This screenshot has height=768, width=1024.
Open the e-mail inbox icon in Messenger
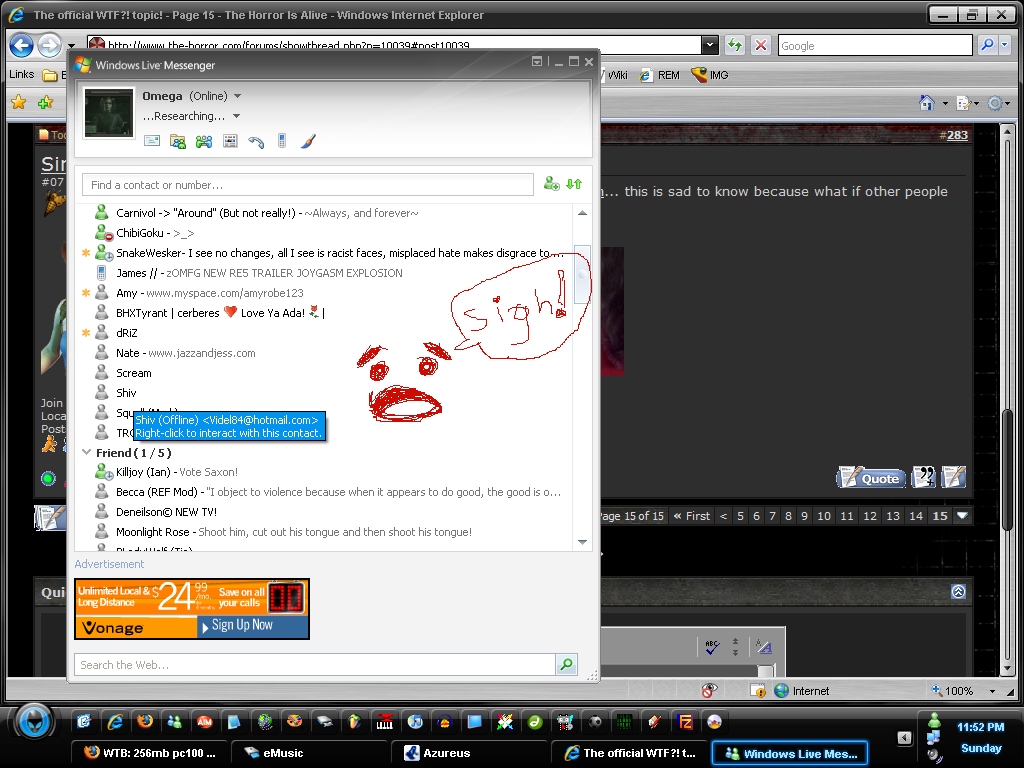[152, 141]
